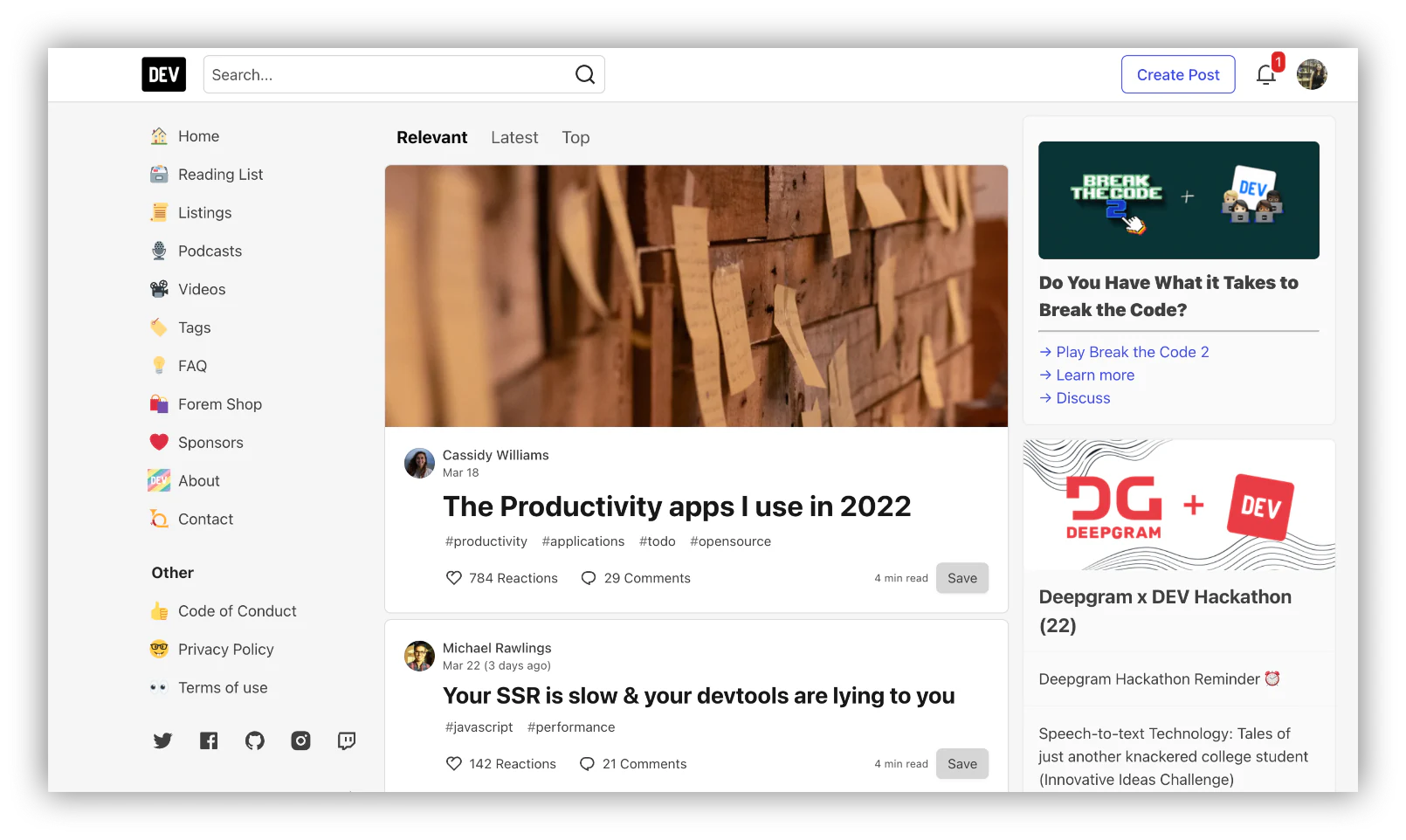Open the sticky notes post cover image
Screen dimensions: 1406x840
(x=696, y=296)
